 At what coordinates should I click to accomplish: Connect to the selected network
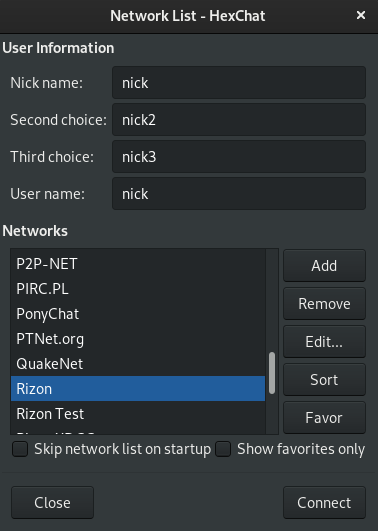click(x=324, y=503)
